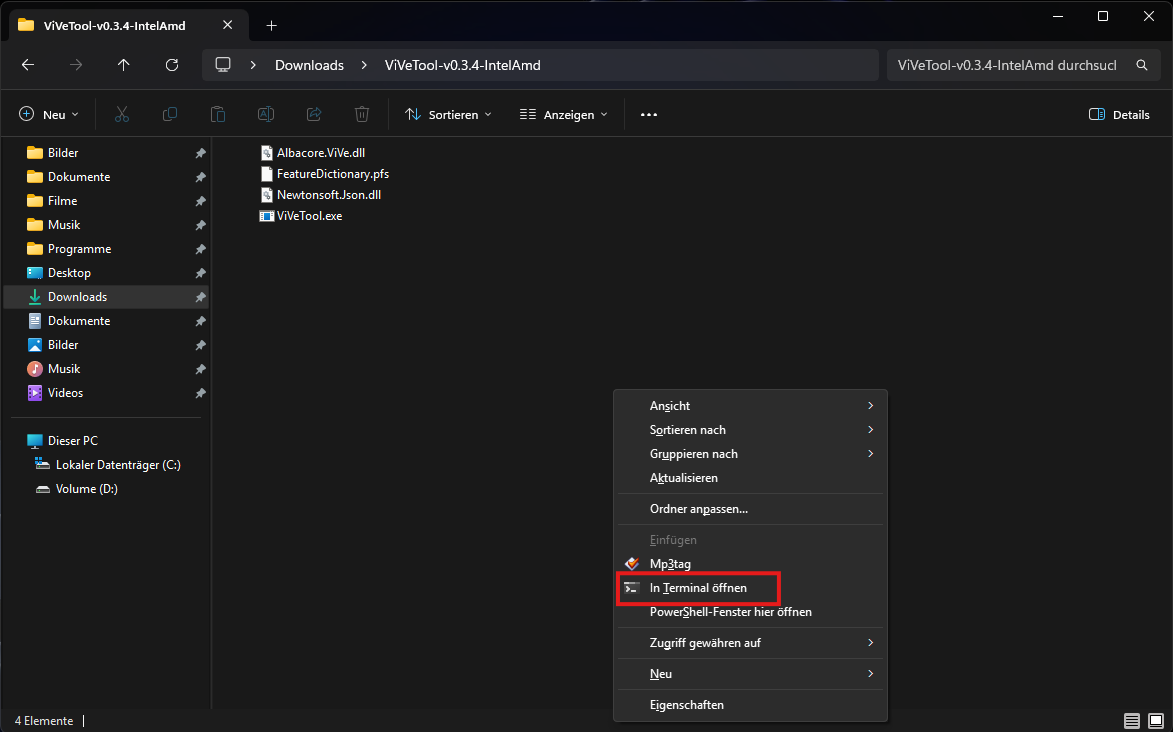Screen dimensions: 1173x732
Task: Open the three-dots more options menu
Action: click(649, 115)
